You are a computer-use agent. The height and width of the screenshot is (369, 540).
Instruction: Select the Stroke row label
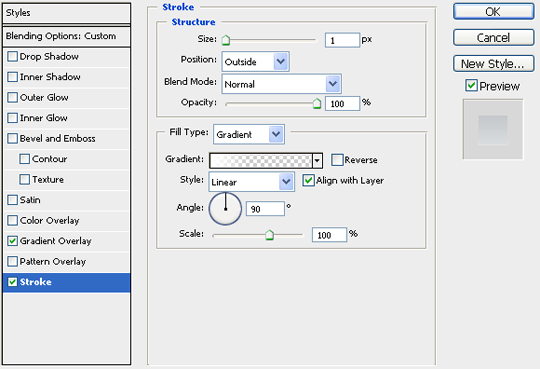pyautogui.click(x=36, y=282)
